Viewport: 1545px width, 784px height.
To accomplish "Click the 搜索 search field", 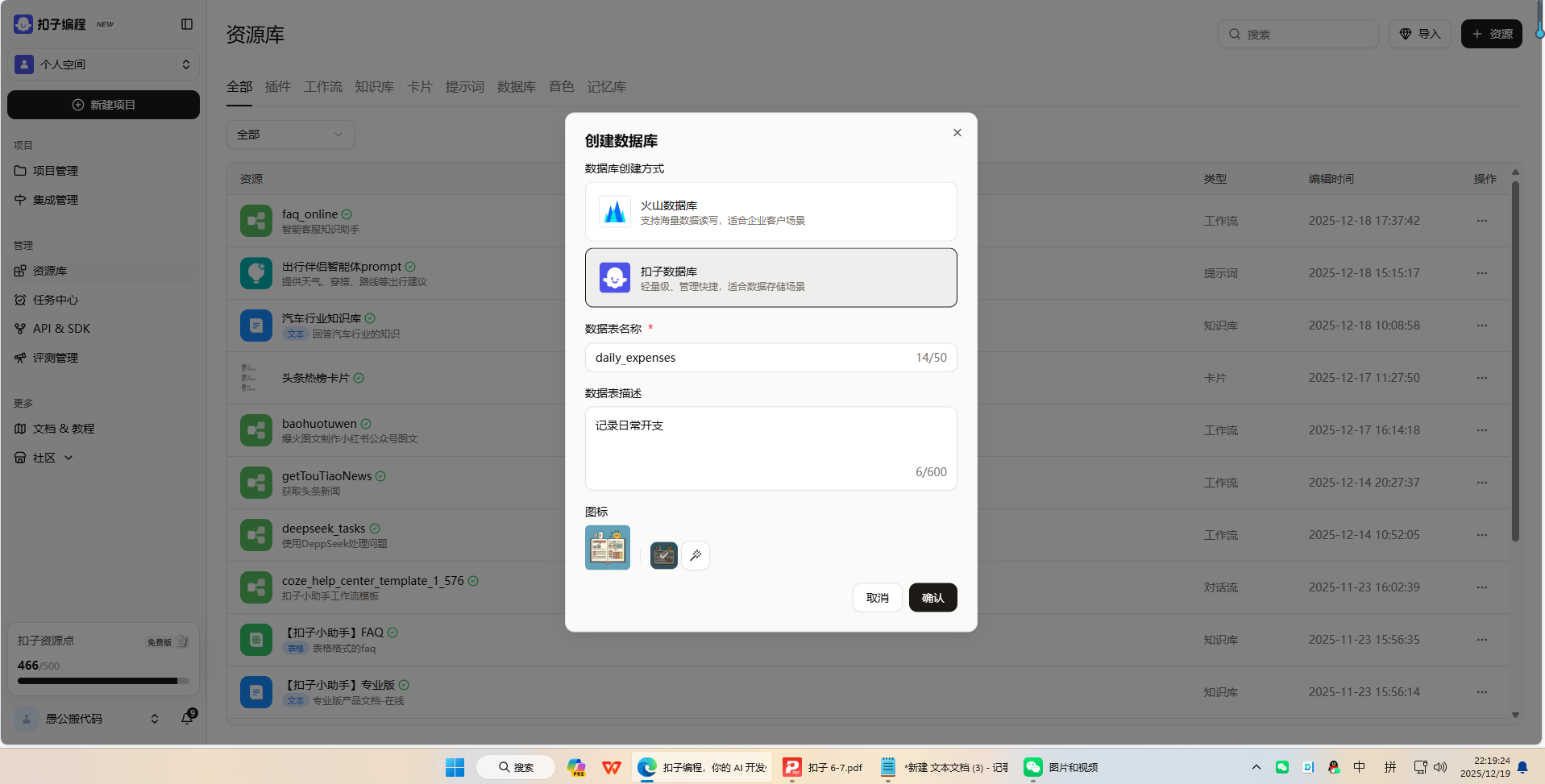I will pos(1298,34).
